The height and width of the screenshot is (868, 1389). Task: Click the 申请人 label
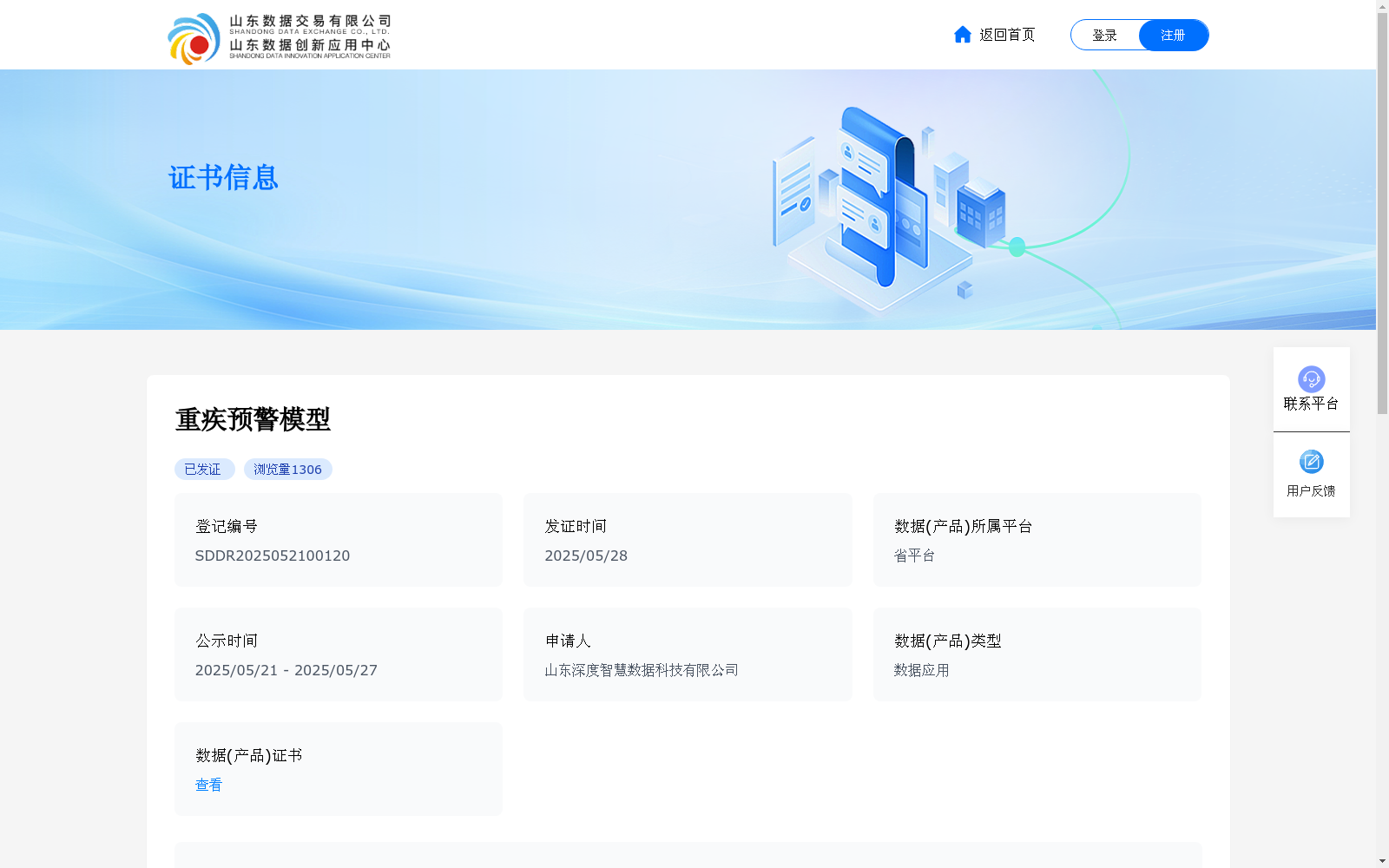click(568, 641)
